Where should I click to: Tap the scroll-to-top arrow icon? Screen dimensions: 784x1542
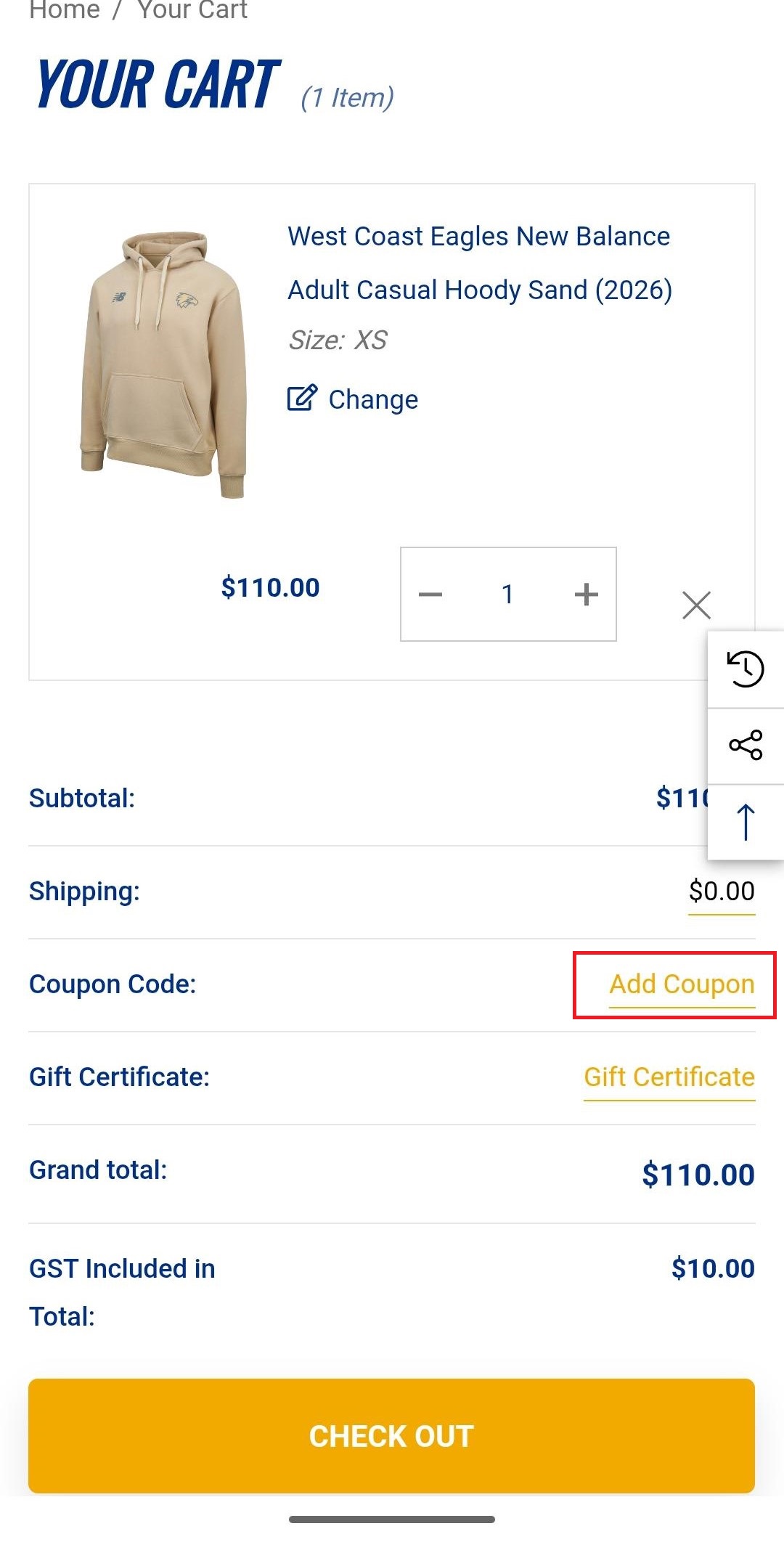coord(746,822)
